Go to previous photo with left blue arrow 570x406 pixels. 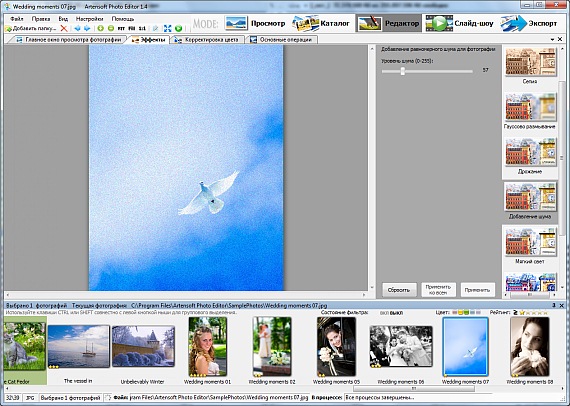77,28
